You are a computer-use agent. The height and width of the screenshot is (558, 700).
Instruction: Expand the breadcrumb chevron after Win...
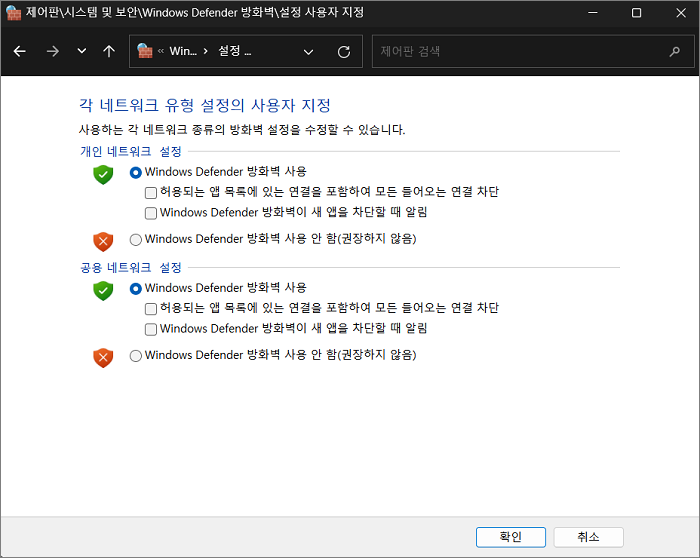pyautogui.click(x=205, y=51)
